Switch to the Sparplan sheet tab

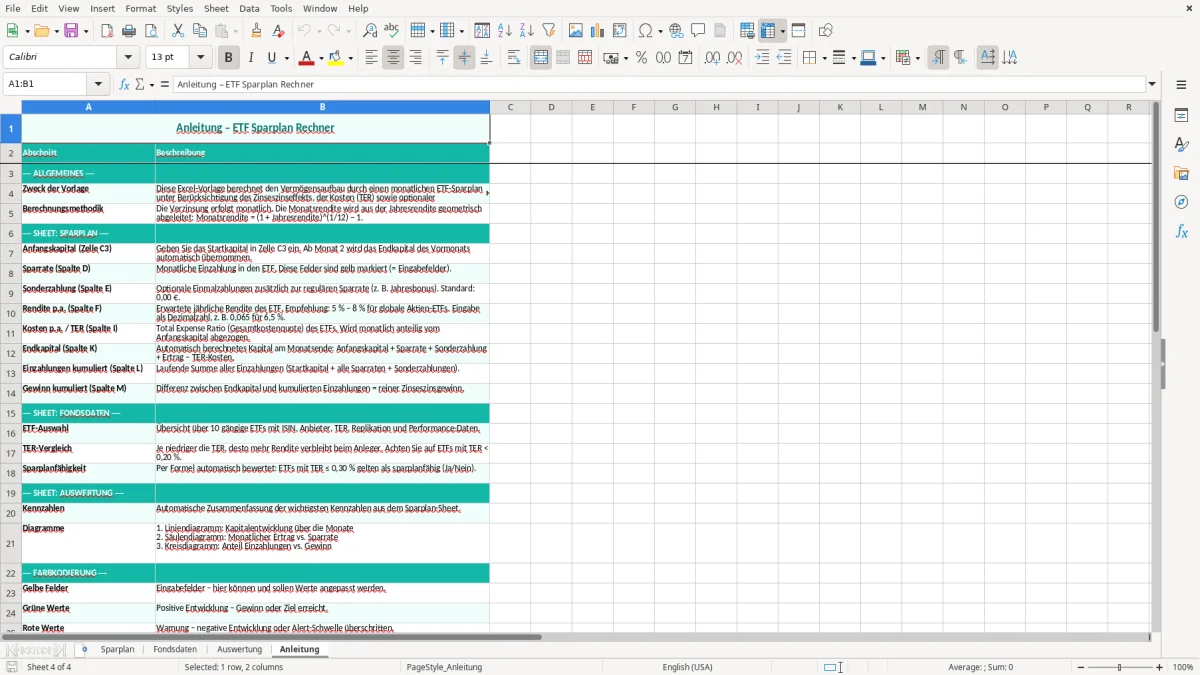[117, 649]
